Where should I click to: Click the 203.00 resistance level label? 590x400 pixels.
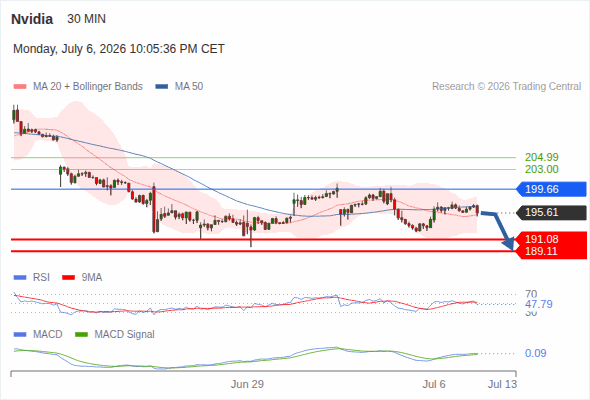(541, 169)
